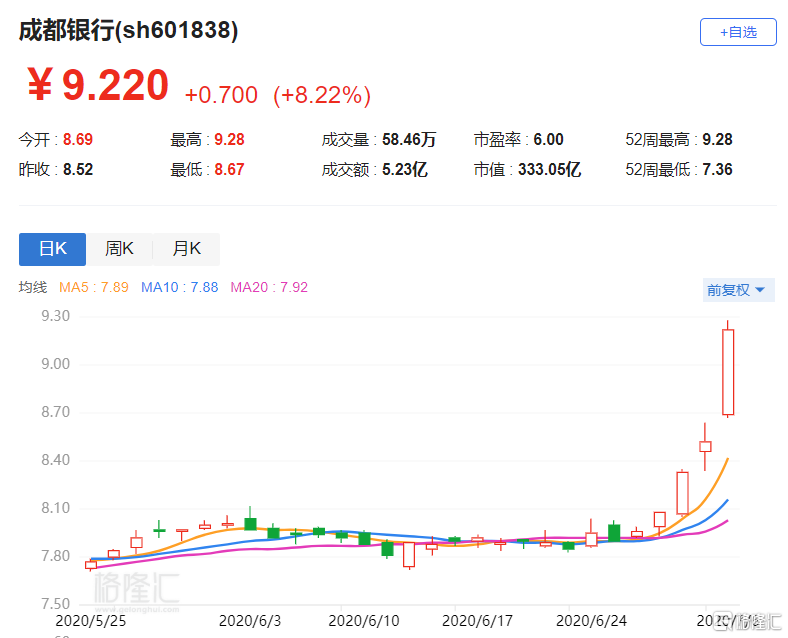Click the y-axis label 7.80
Image resolution: width=788 pixels, height=638 pixels.
point(55,556)
